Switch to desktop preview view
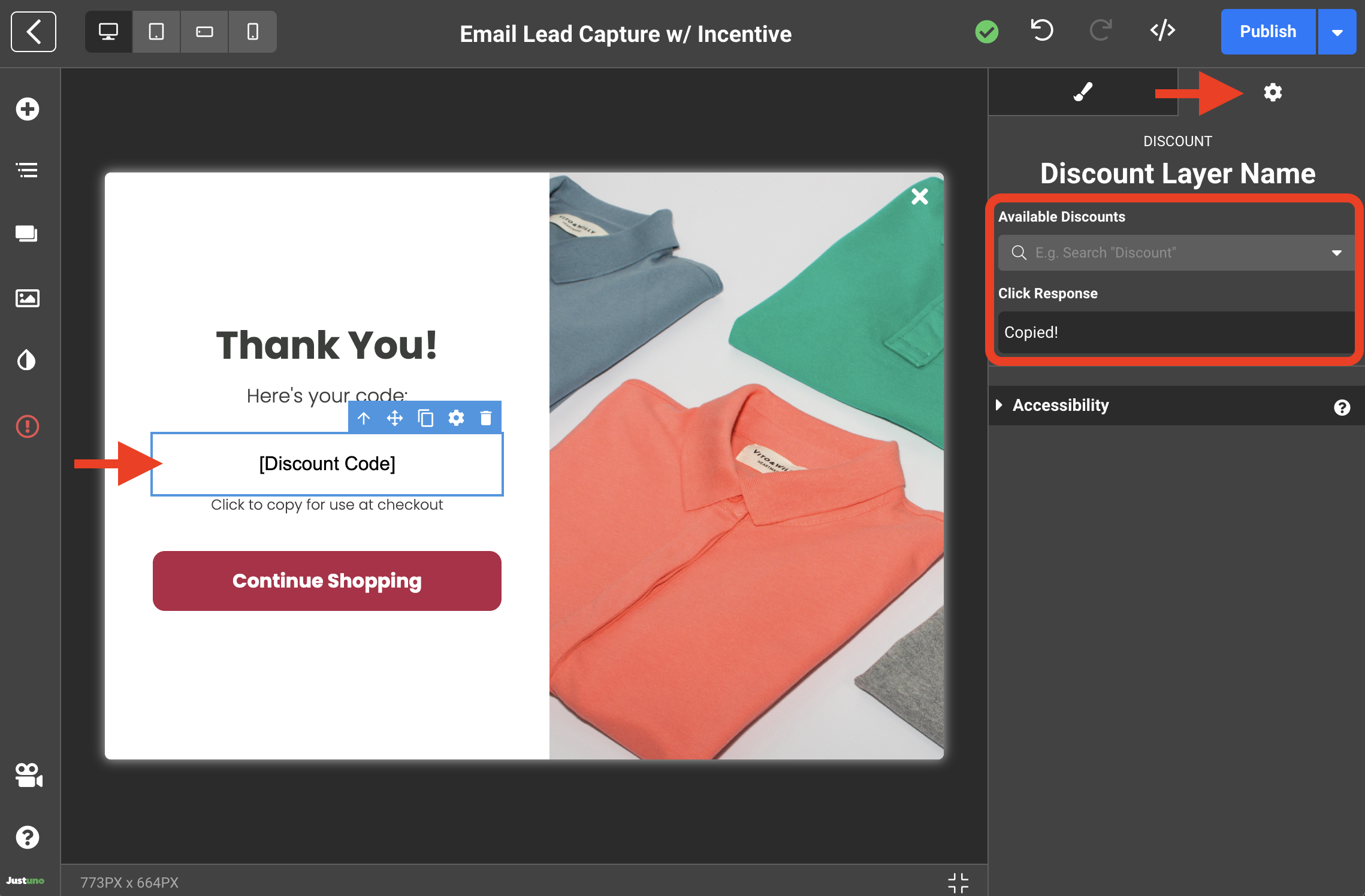Viewport: 1365px width, 896px height. point(108,31)
